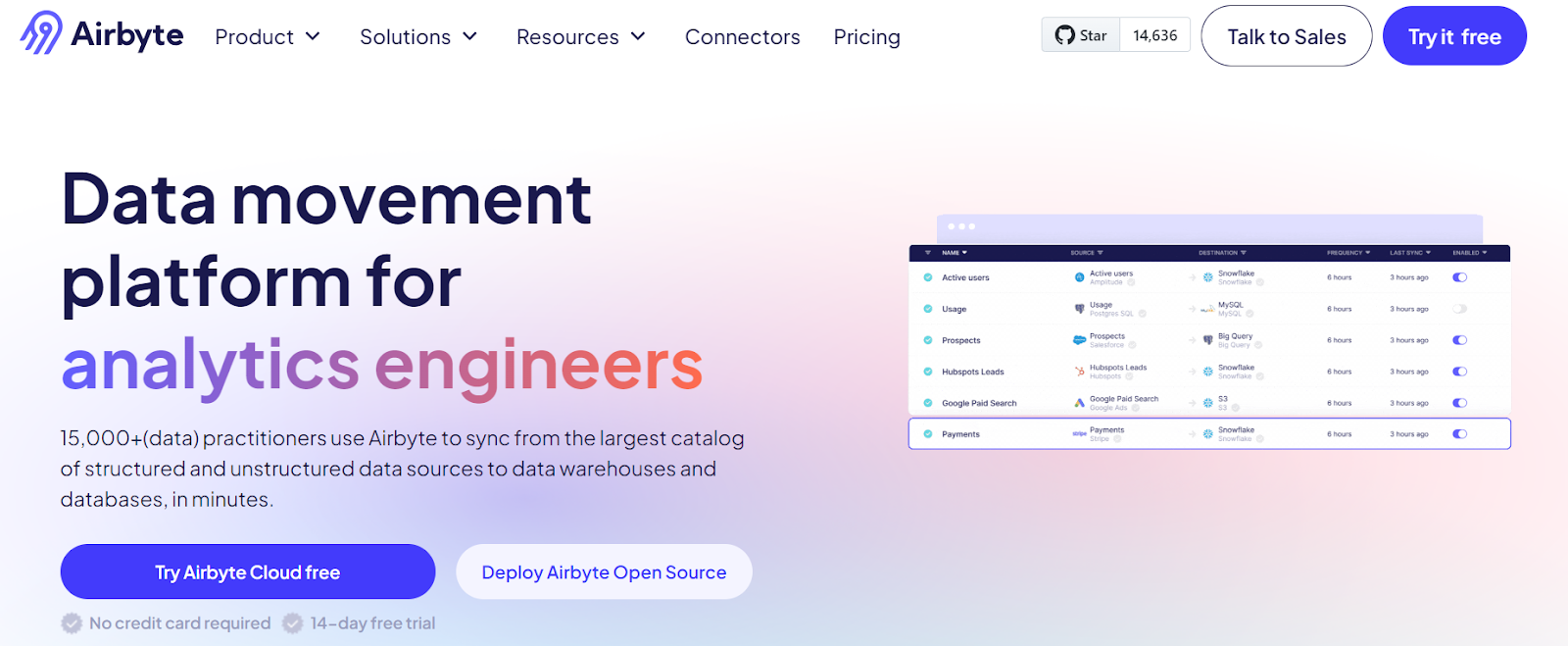1568x646 pixels.
Task: Open the DESTINATION column filter
Action: (x=1244, y=253)
